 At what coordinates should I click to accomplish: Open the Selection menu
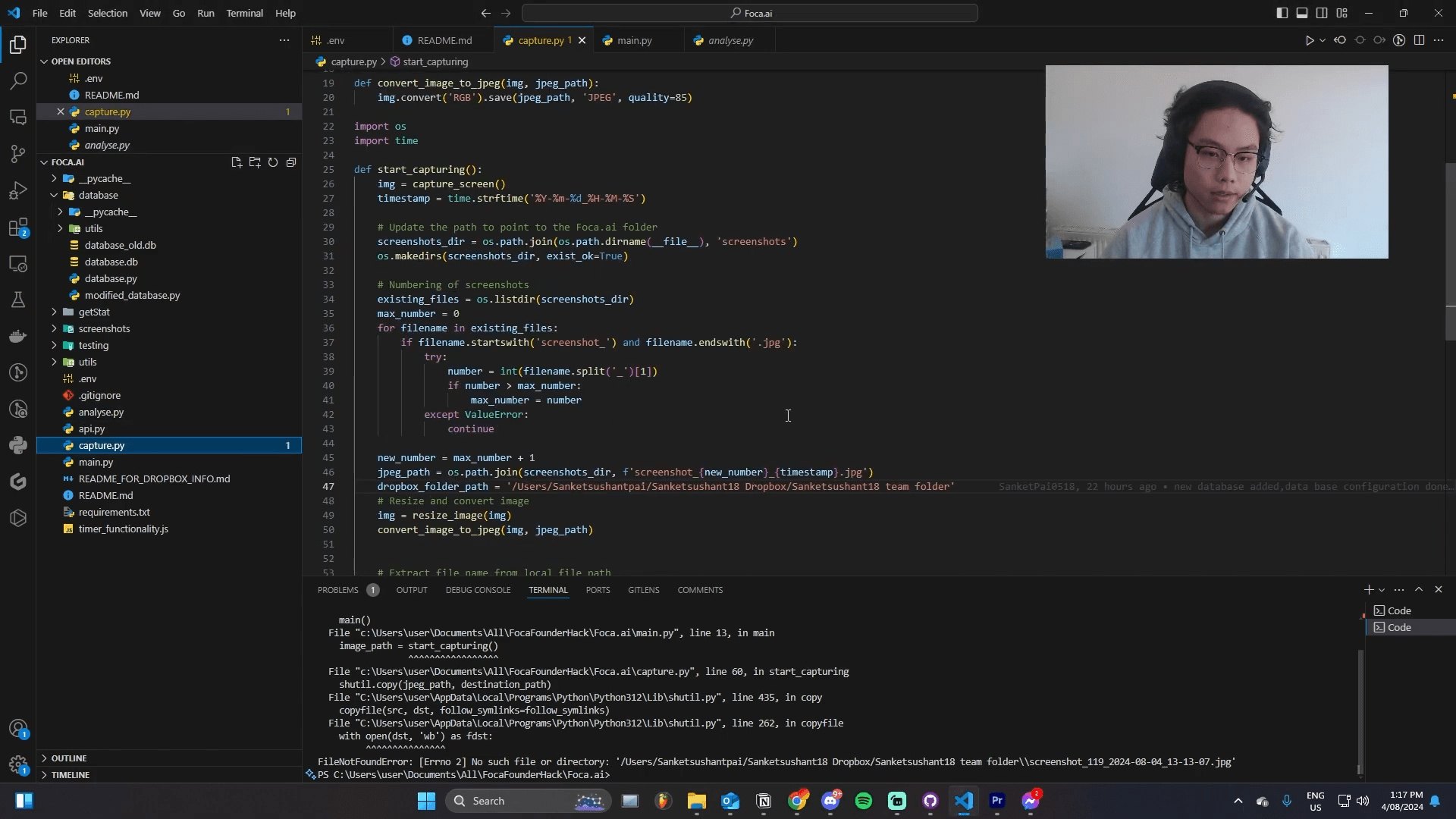pyautogui.click(x=107, y=13)
